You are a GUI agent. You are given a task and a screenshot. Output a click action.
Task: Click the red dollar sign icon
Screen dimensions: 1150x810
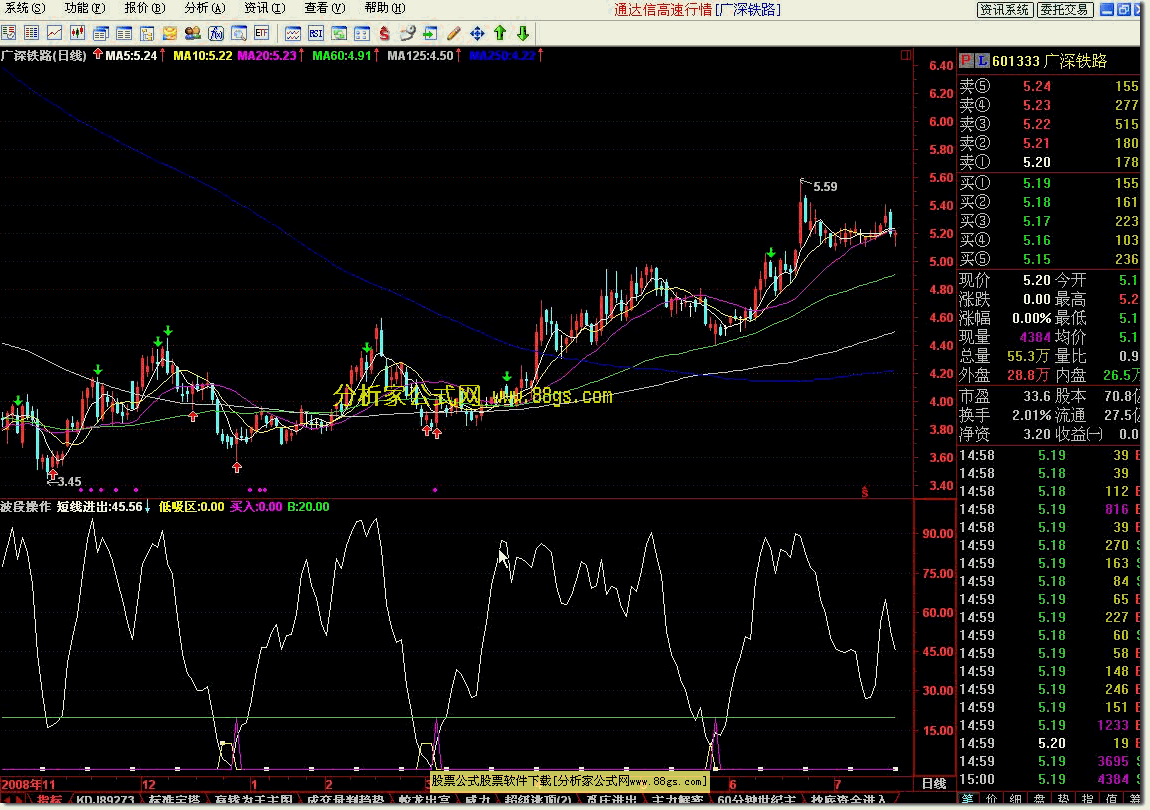pos(384,33)
